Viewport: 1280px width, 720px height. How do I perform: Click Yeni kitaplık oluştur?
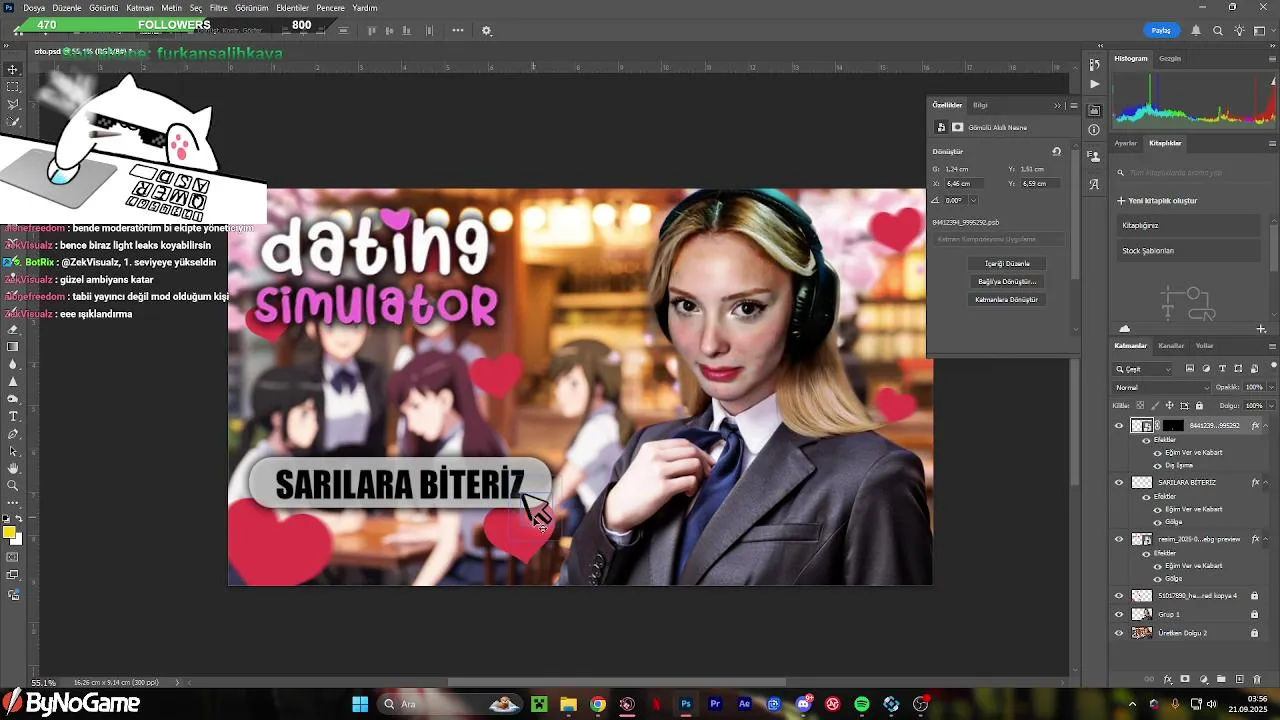click(1157, 201)
